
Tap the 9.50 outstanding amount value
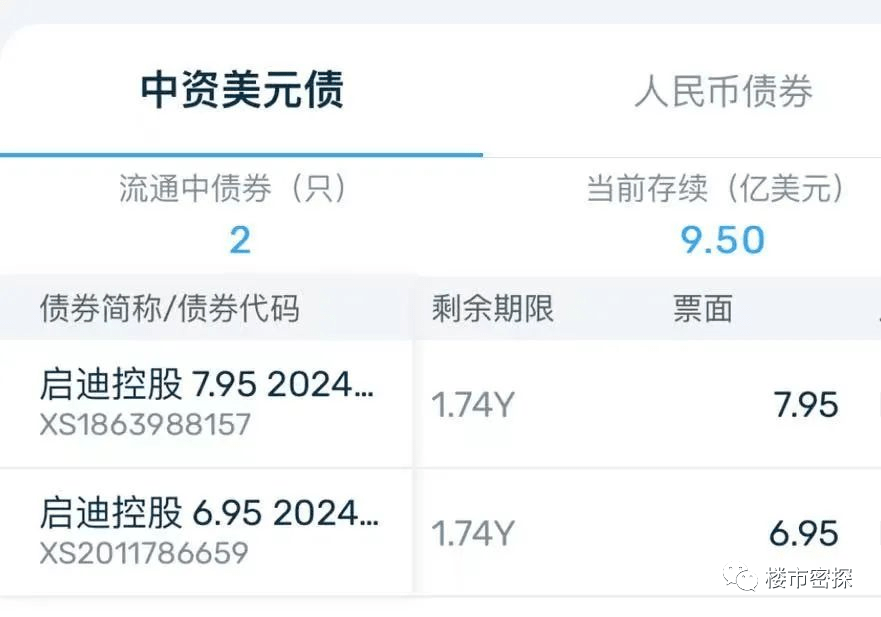pyautogui.click(x=722, y=240)
